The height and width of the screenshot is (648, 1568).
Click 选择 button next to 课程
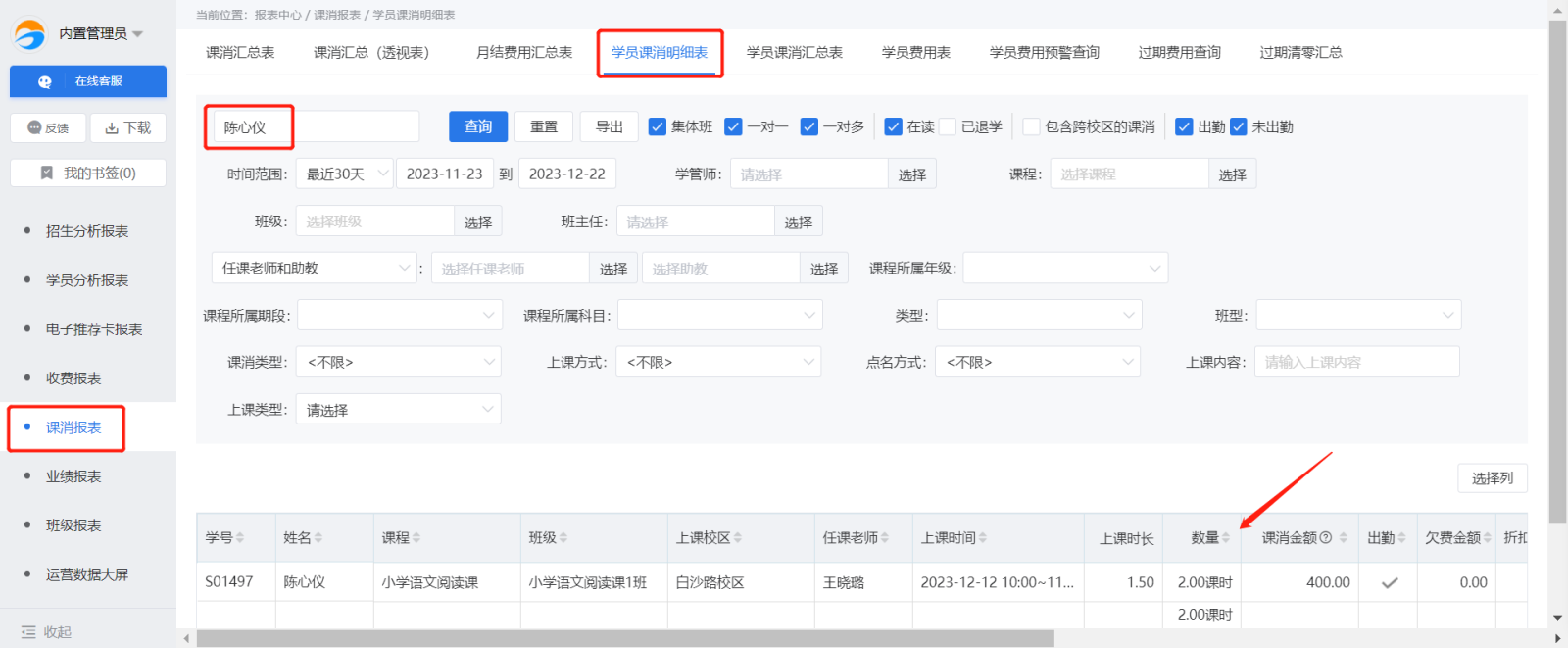click(x=1233, y=174)
